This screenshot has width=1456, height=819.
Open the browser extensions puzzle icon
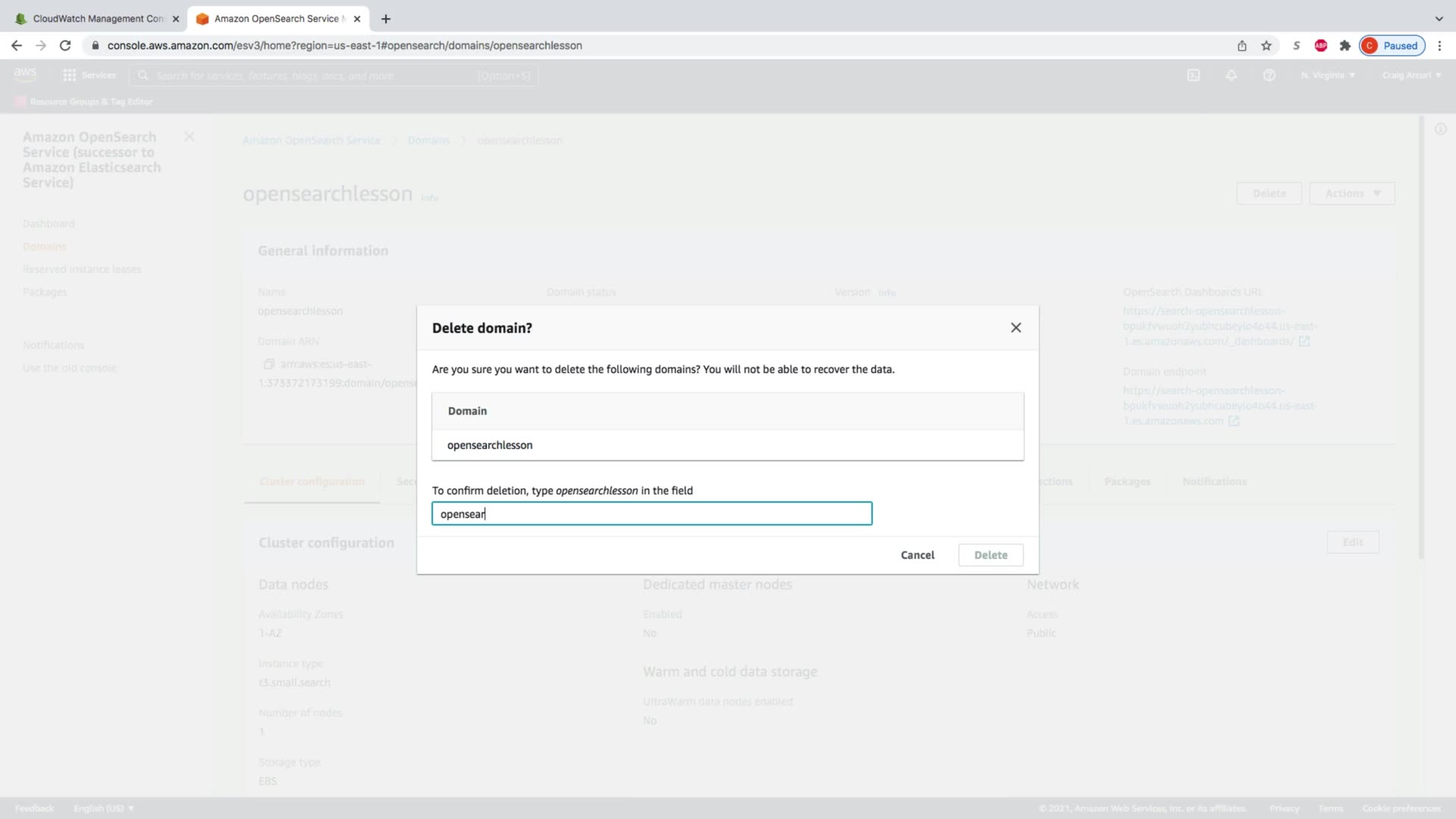click(x=1345, y=45)
